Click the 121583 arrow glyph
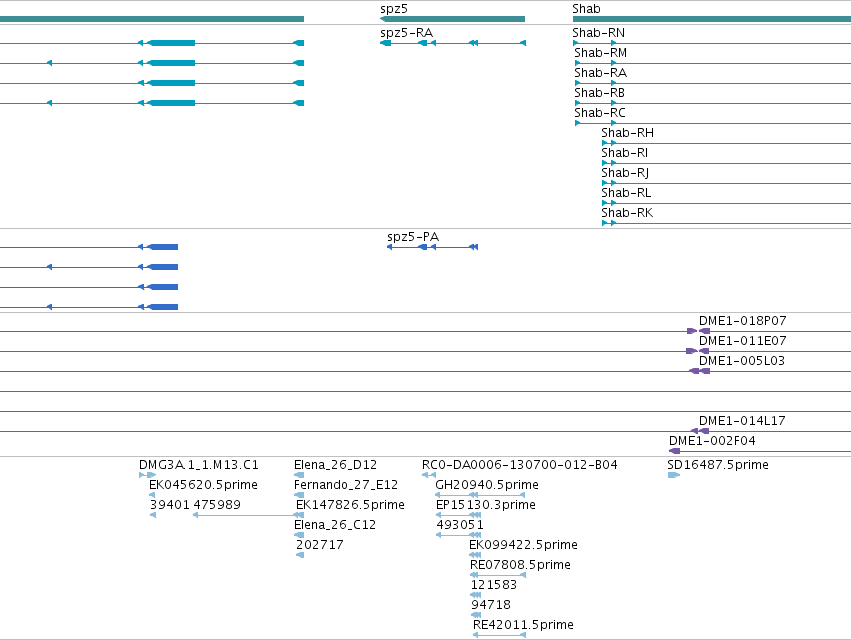851x640 pixels. [x=475, y=595]
